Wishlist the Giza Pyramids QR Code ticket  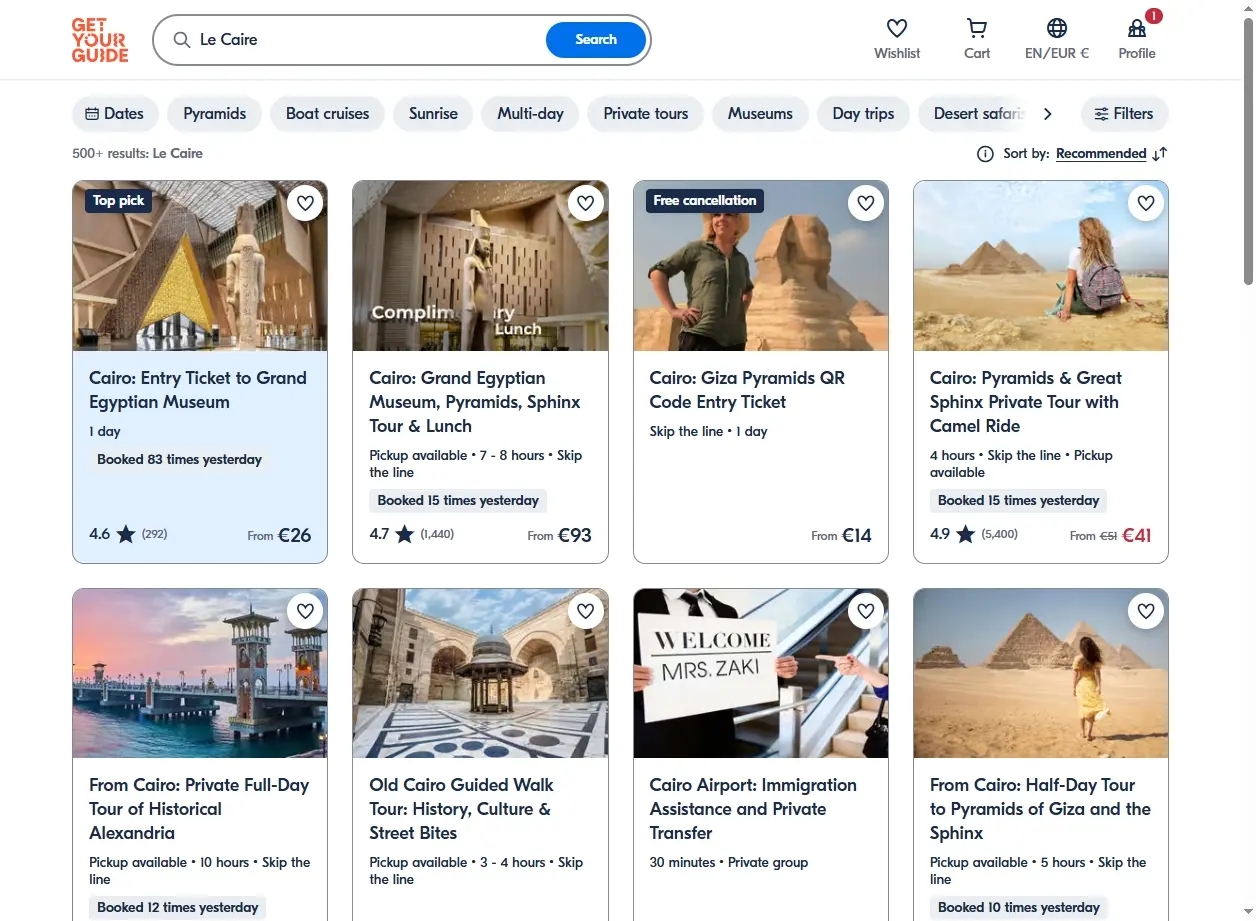pyautogui.click(x=866, y=203)
